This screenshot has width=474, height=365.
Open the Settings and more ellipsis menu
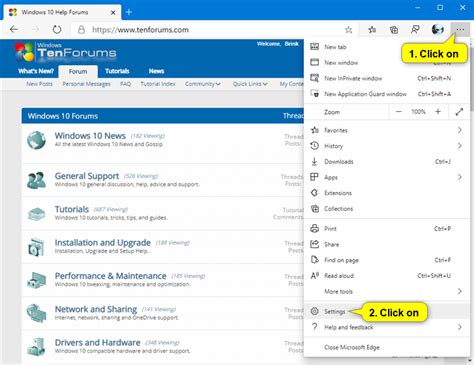pyautogui.click(x=460, y=30)
